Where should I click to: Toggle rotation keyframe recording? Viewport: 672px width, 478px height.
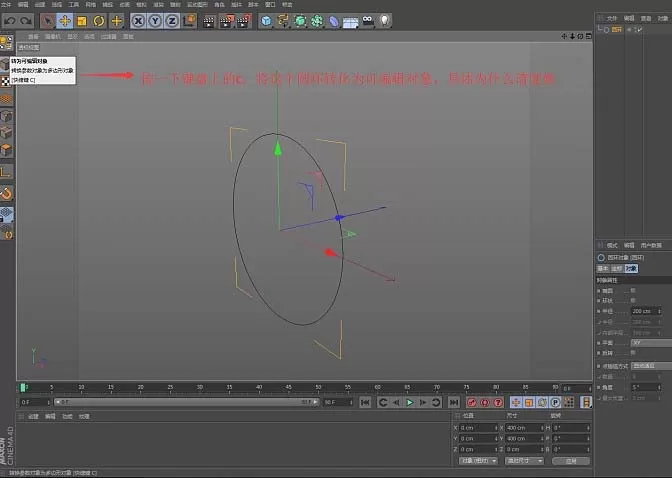[x=542, y=402]
